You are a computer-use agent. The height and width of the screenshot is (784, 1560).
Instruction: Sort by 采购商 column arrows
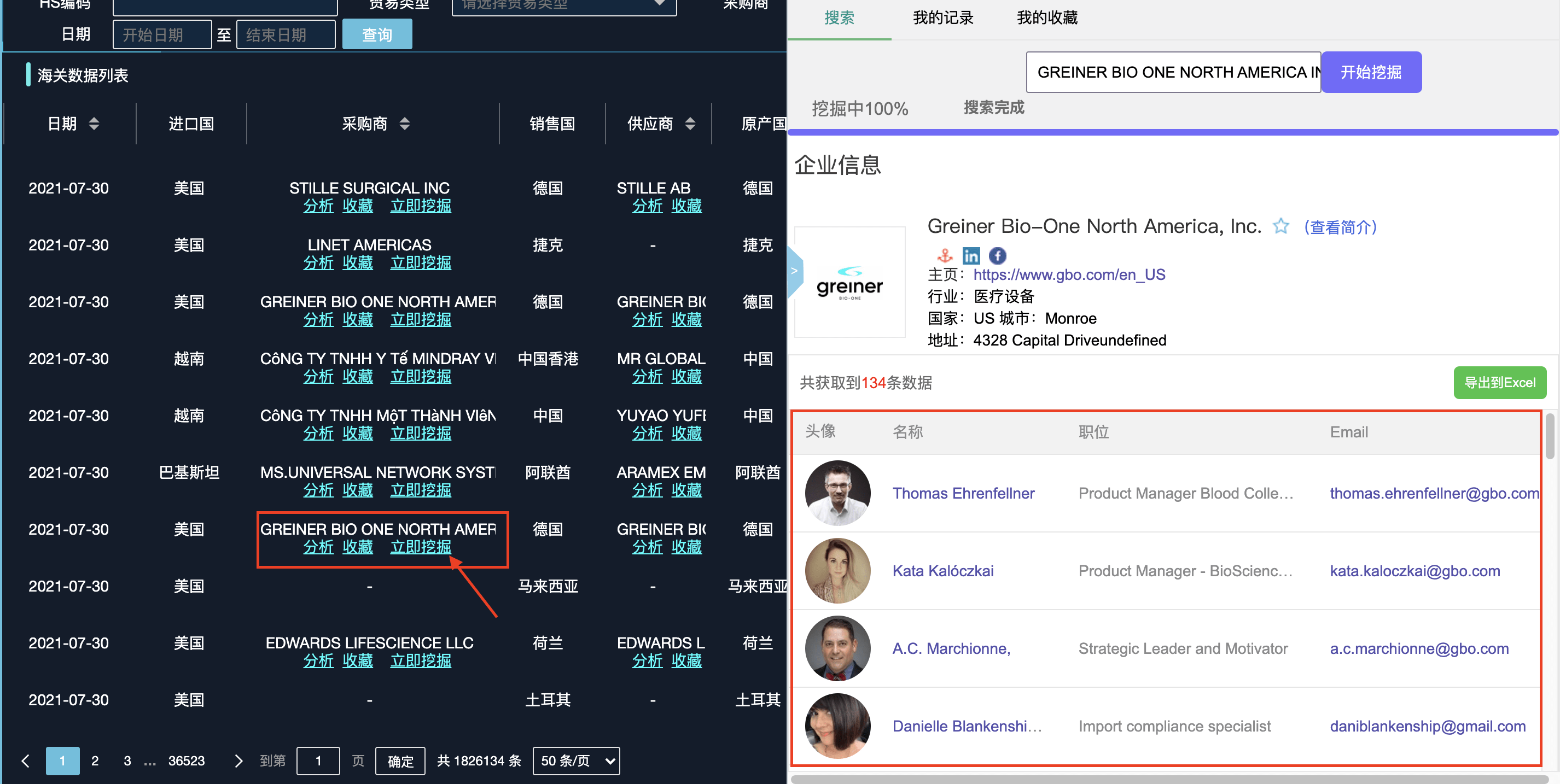(x=405, y=124)
